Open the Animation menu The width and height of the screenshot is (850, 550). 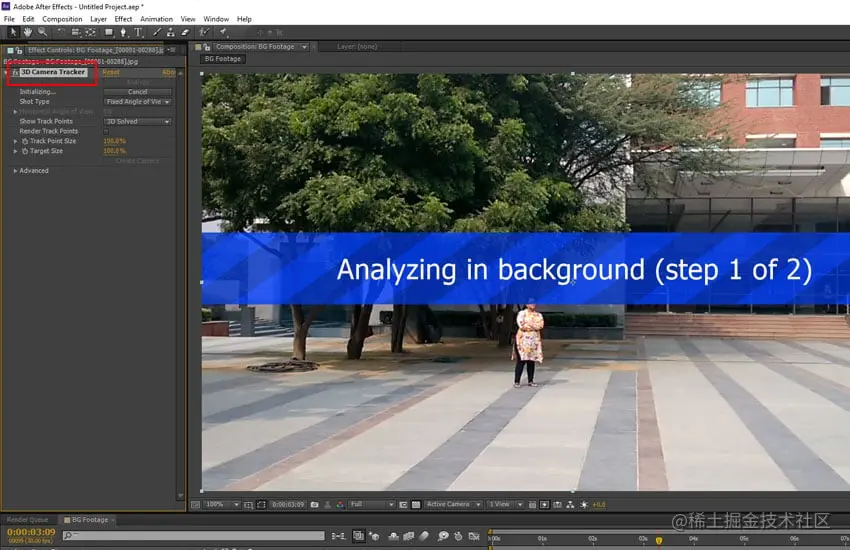[x=156, y=19]
